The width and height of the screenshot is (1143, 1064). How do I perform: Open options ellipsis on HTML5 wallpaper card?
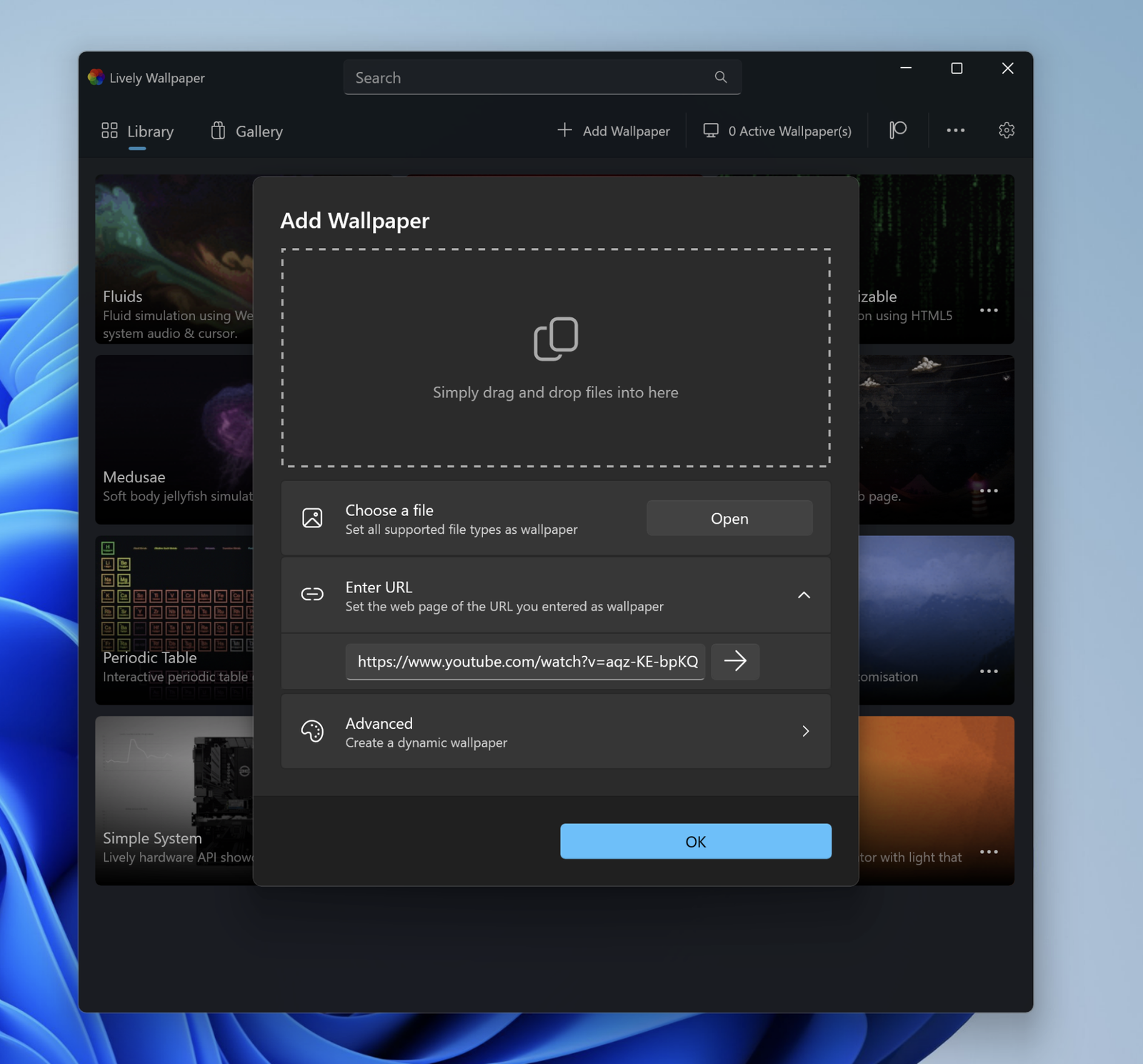tap(989, 310)
